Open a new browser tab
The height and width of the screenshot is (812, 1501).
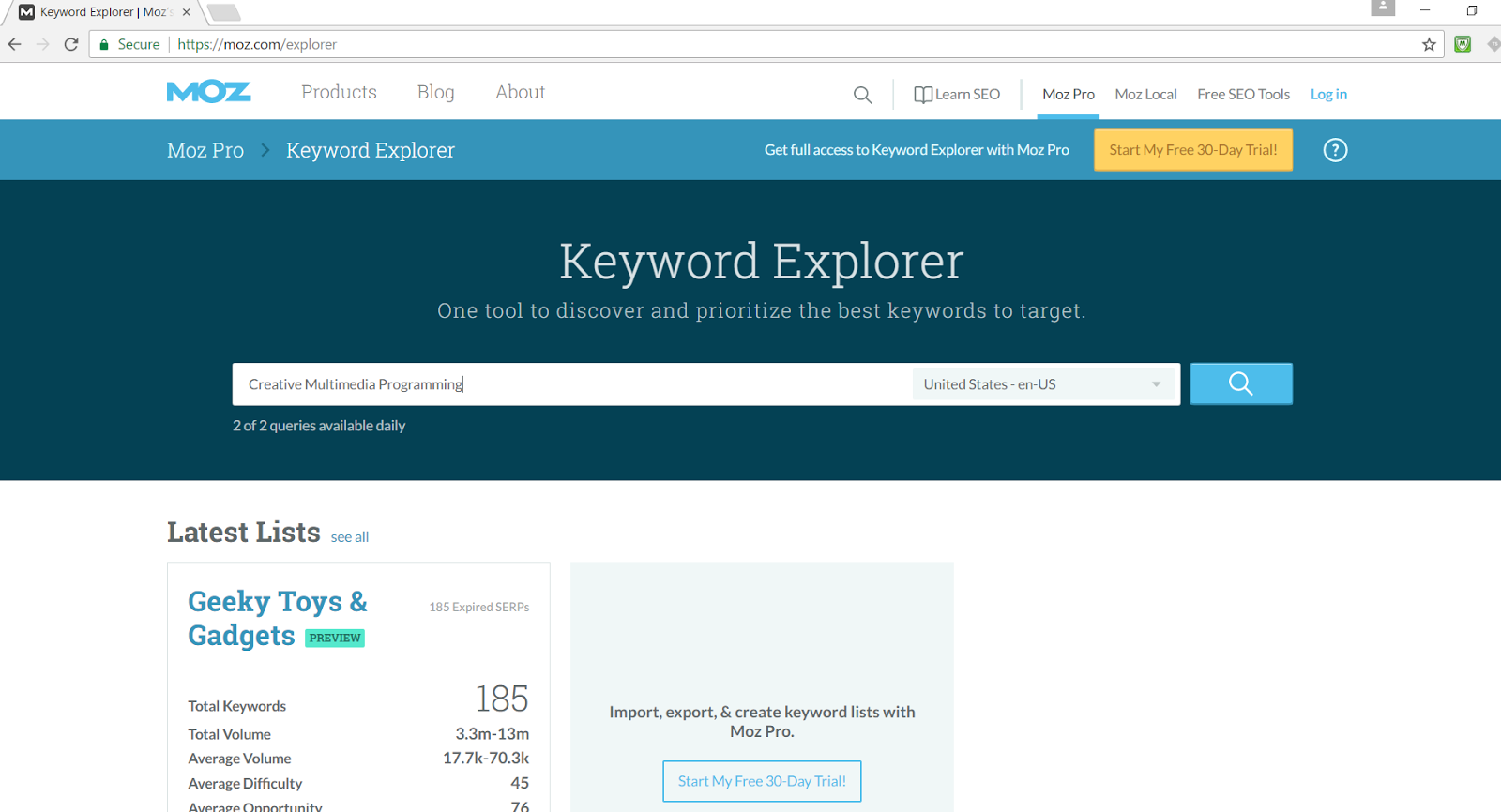pos(223,12)
